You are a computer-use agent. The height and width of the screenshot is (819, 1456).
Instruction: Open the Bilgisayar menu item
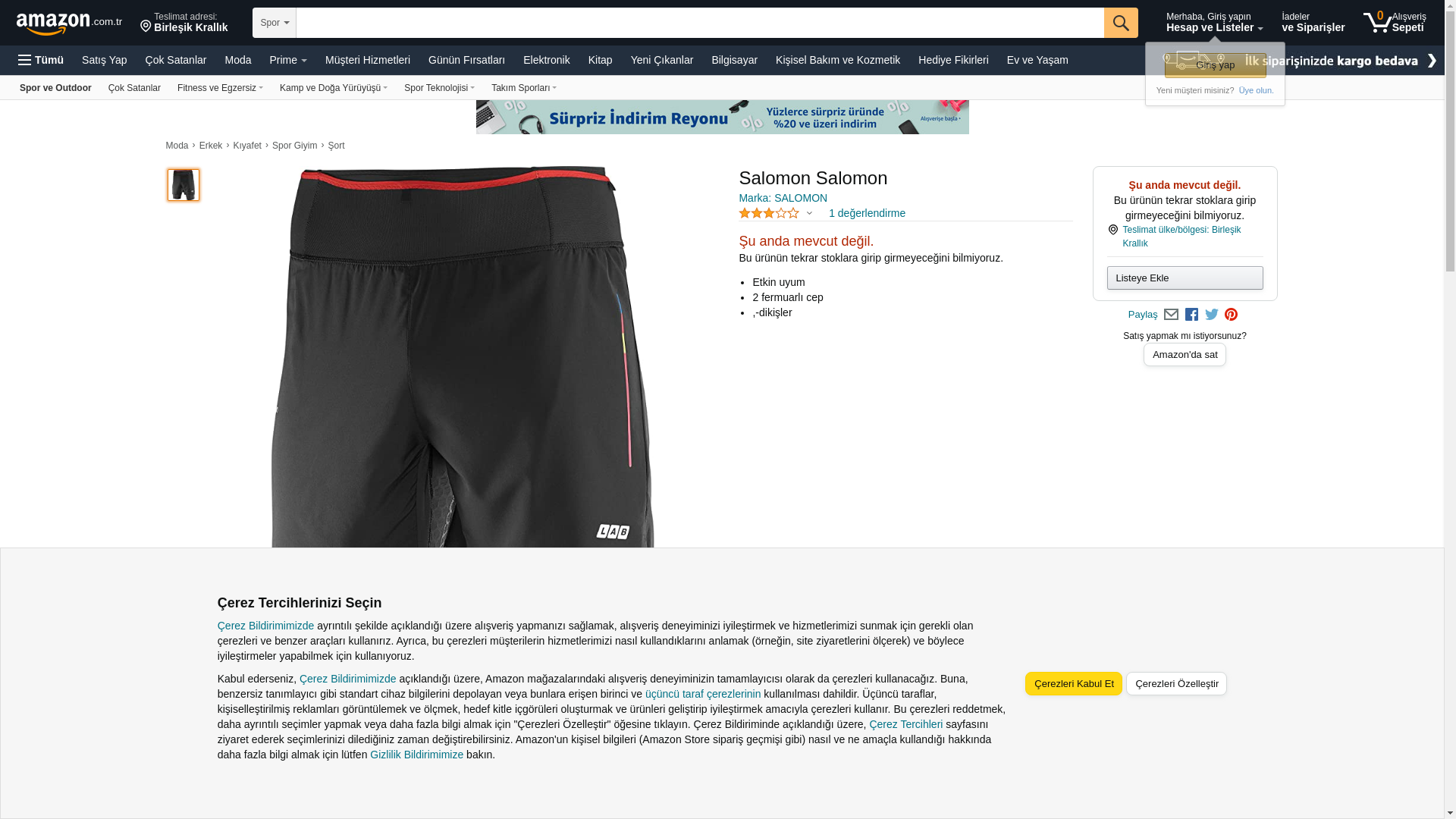734,60
